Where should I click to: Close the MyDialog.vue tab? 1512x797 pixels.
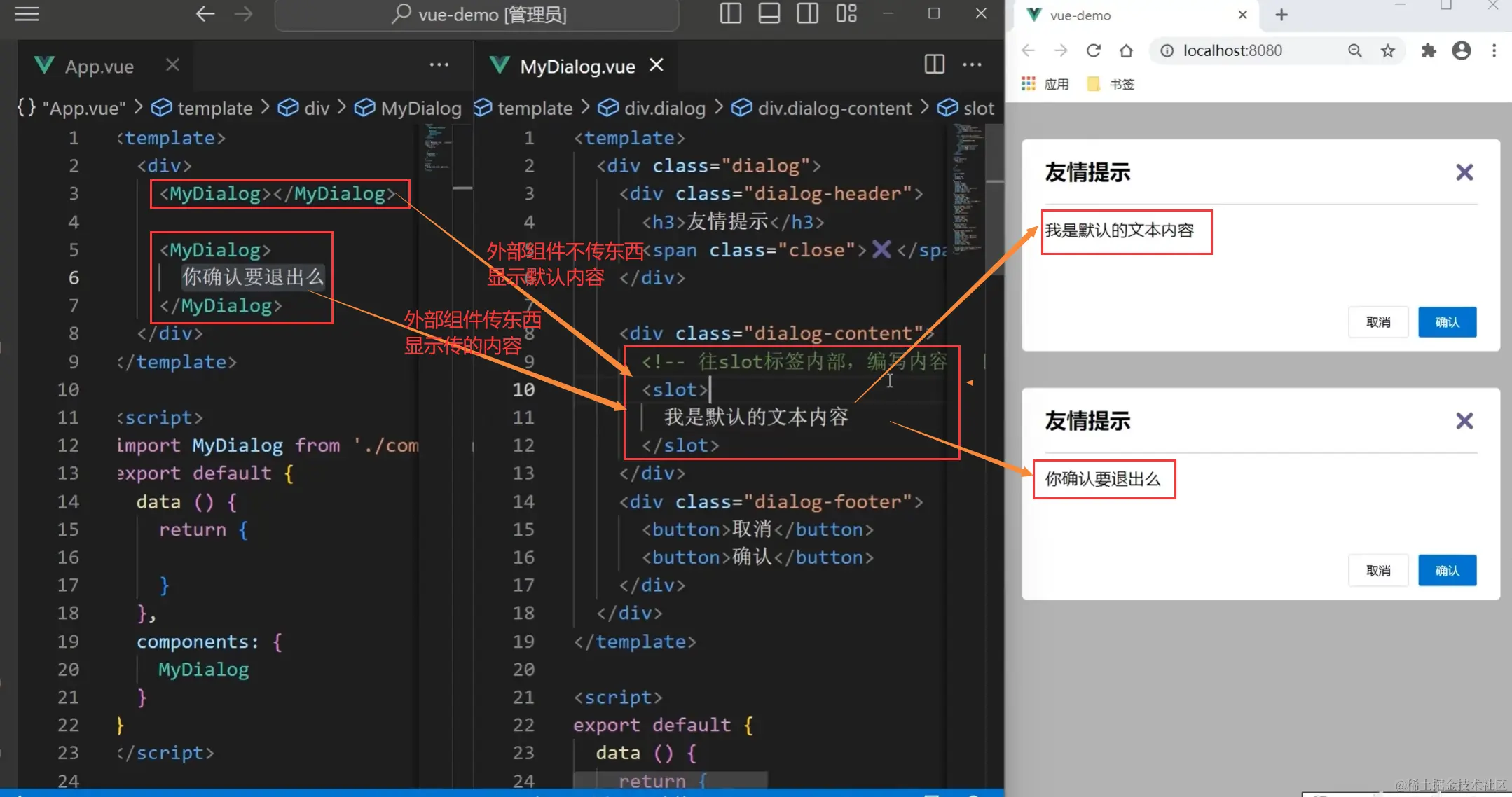657,65
